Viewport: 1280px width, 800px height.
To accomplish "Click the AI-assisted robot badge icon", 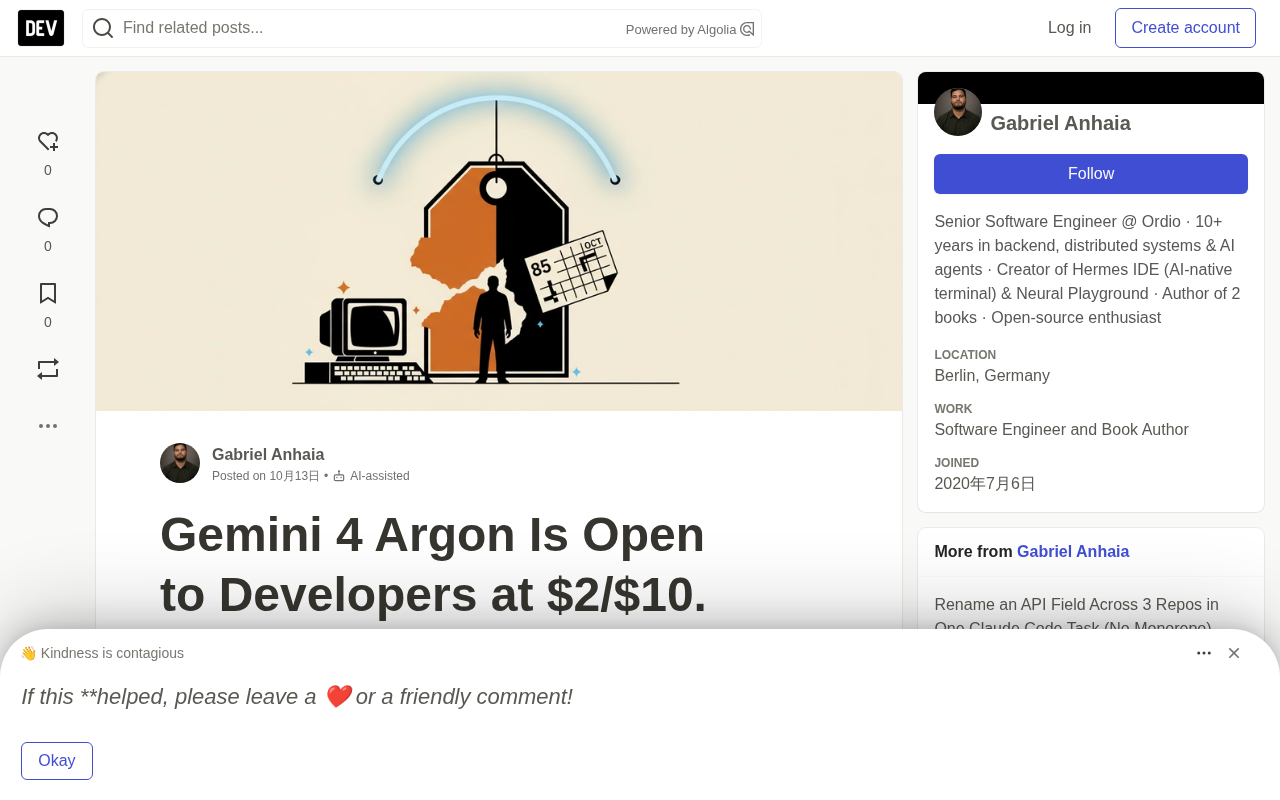I will pyautogui.click(x=339, y=476).
